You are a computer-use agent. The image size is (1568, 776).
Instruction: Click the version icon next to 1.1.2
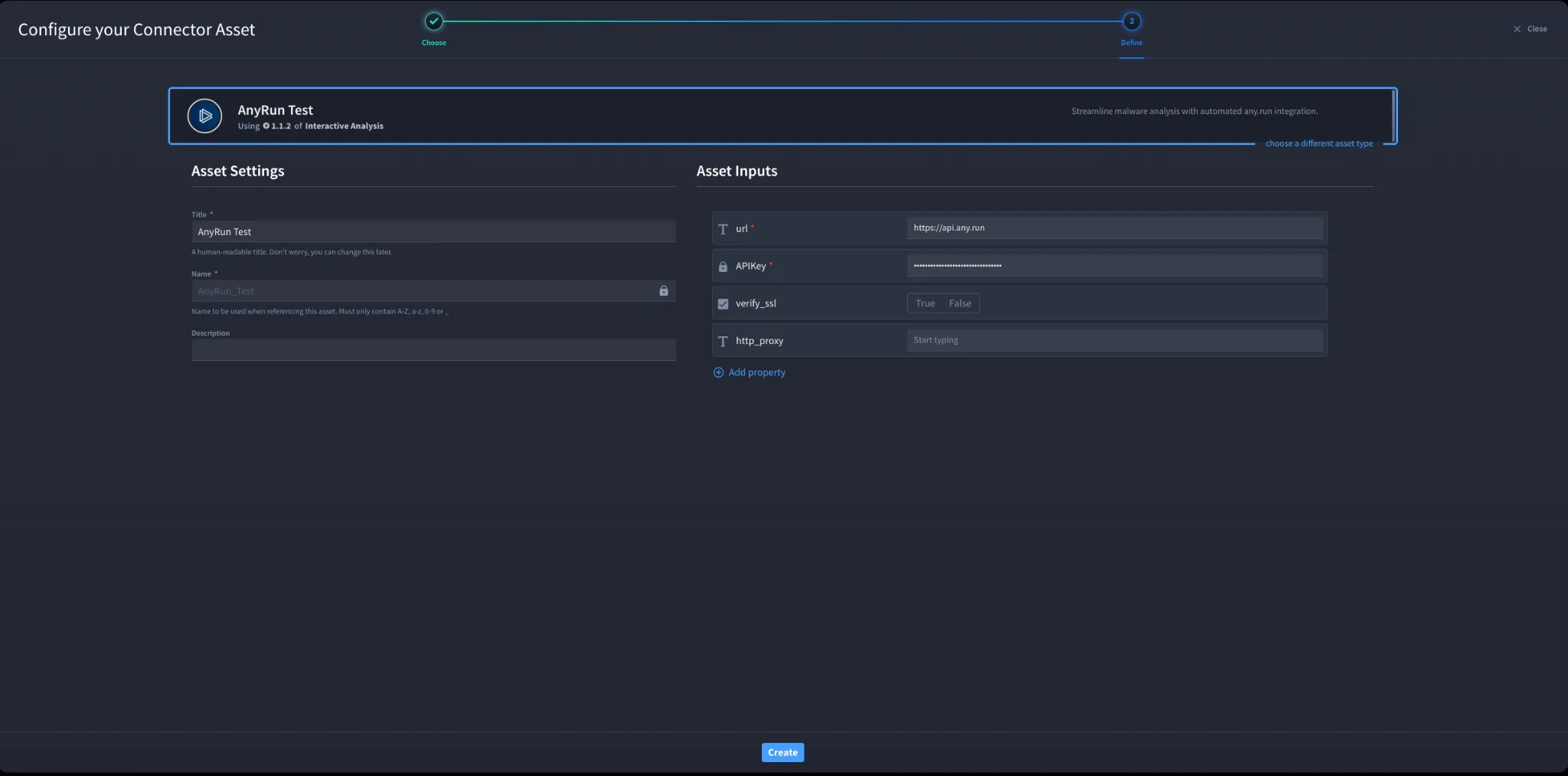[x=266, y=126]
